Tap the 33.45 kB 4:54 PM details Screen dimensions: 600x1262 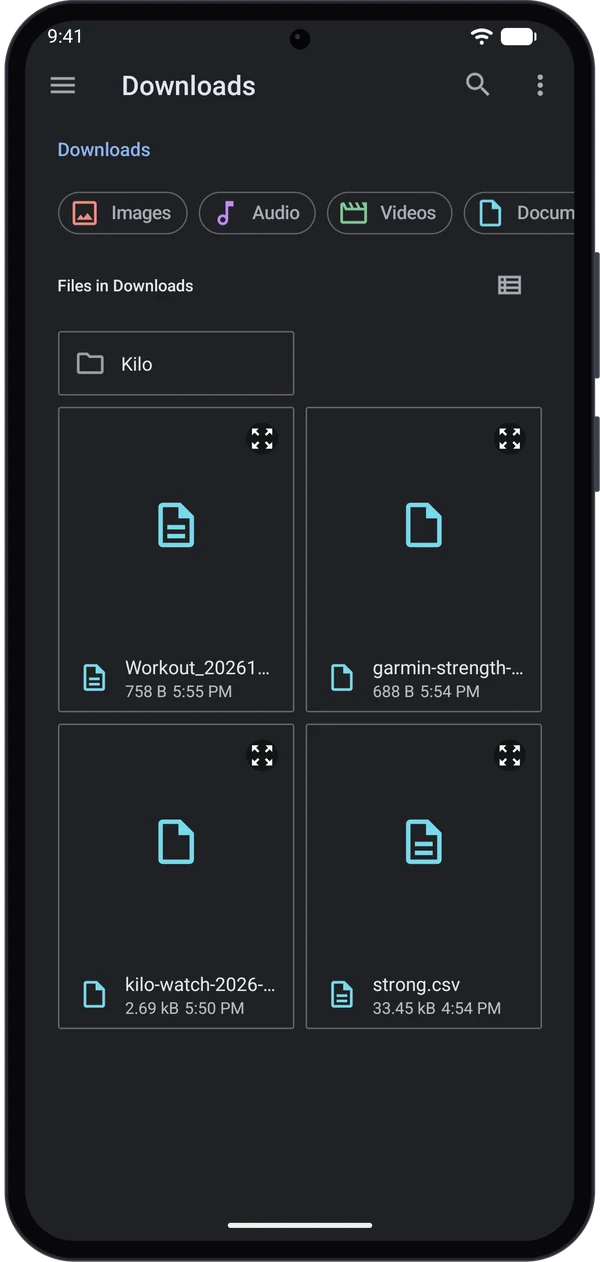437,1008
